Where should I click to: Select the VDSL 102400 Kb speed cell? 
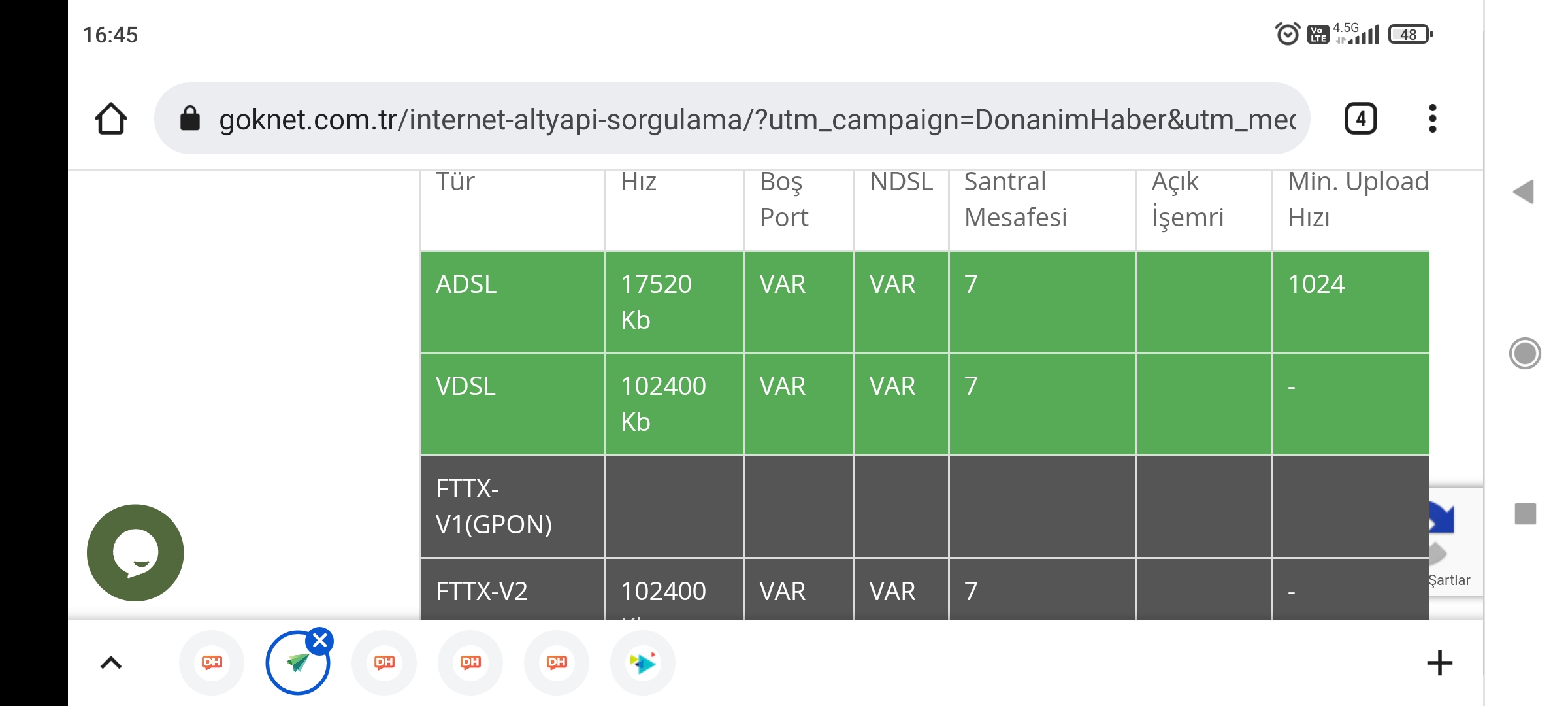[674, 404]
